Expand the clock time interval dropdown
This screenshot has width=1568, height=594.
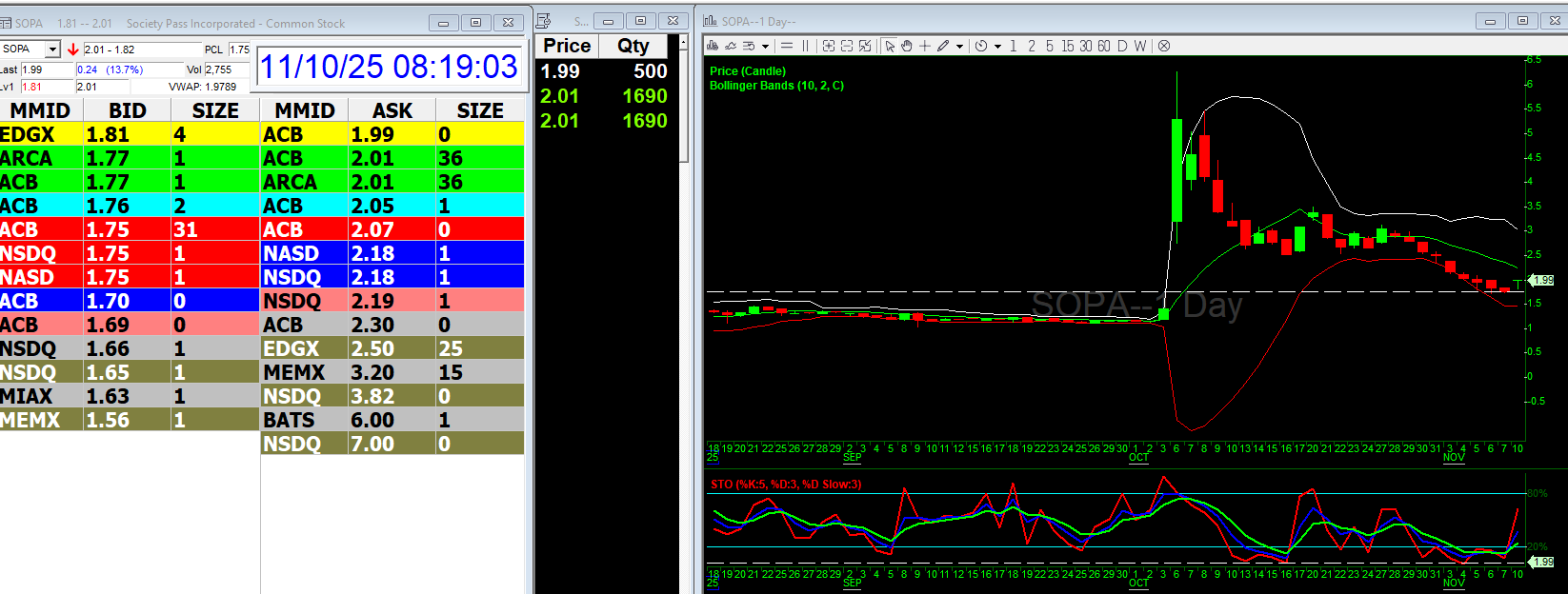(997, 46)
